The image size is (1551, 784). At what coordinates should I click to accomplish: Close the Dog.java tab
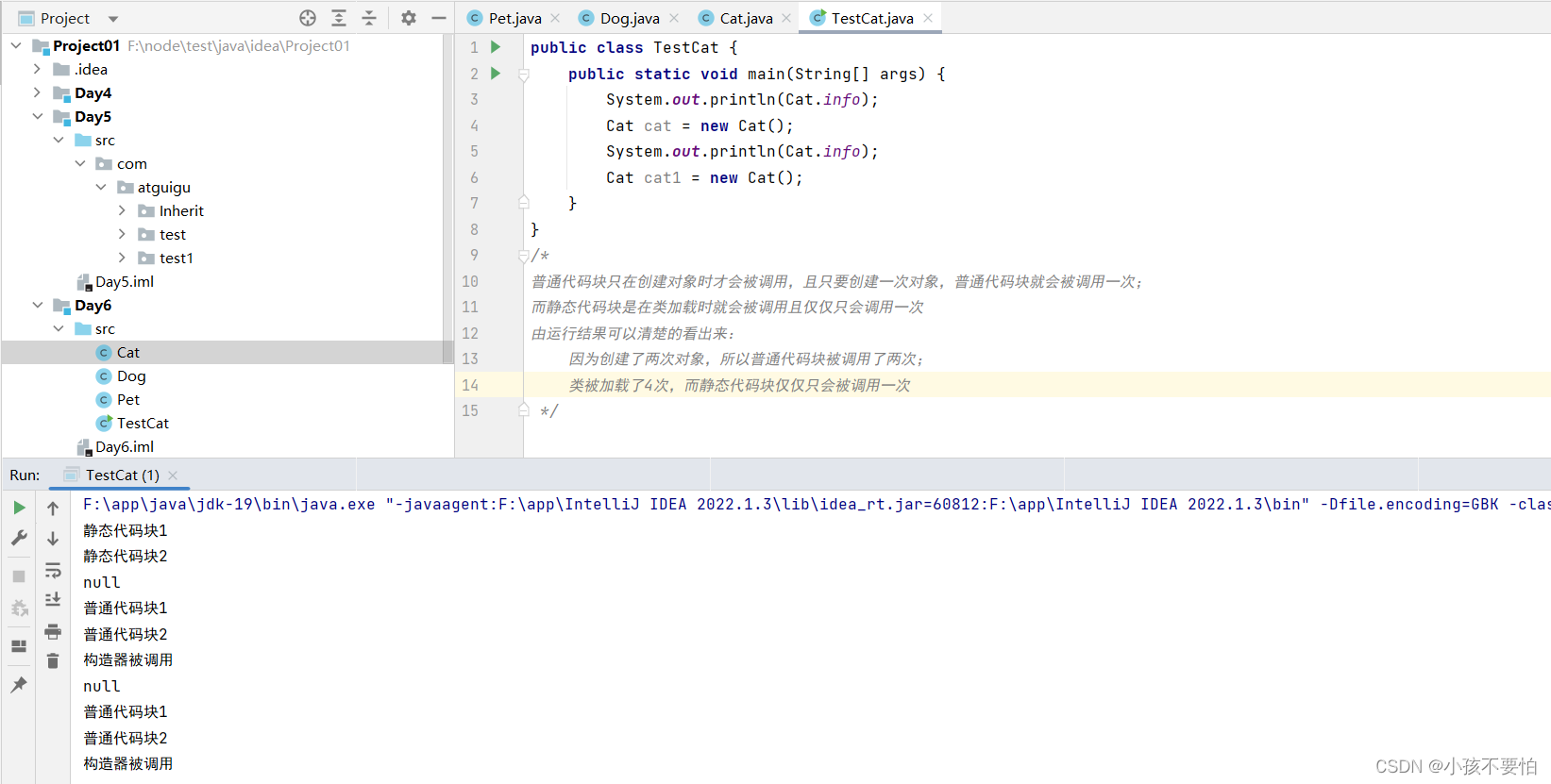674,18
